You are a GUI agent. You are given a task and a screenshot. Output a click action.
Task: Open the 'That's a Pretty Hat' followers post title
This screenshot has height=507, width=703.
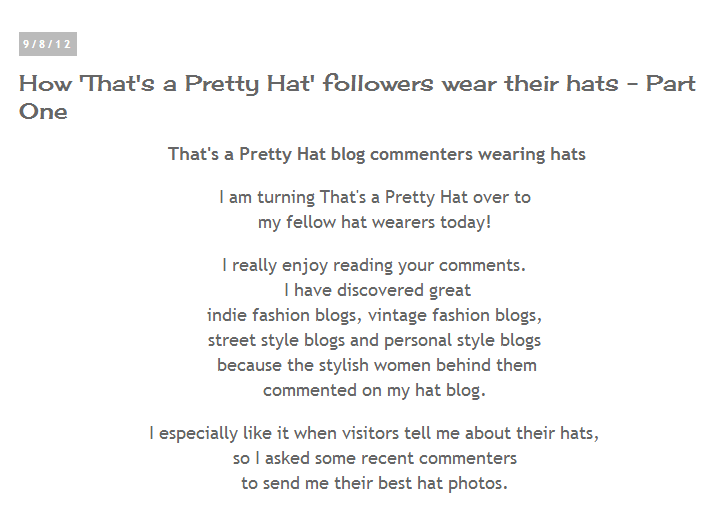coord(357,97)
